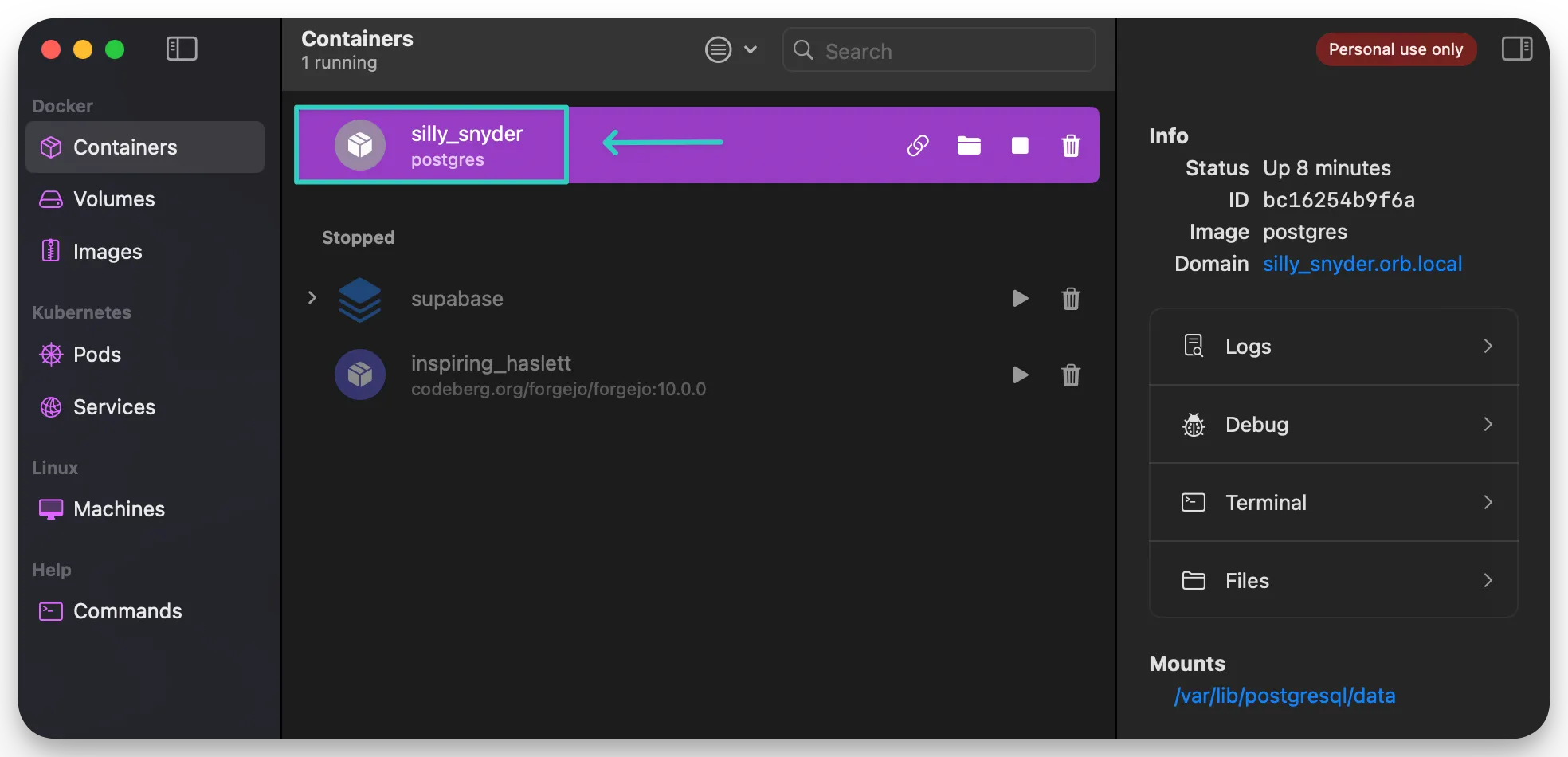Open the silly_snyder.orb.local domain link
1568x757 pixels.
point(1362,264)
